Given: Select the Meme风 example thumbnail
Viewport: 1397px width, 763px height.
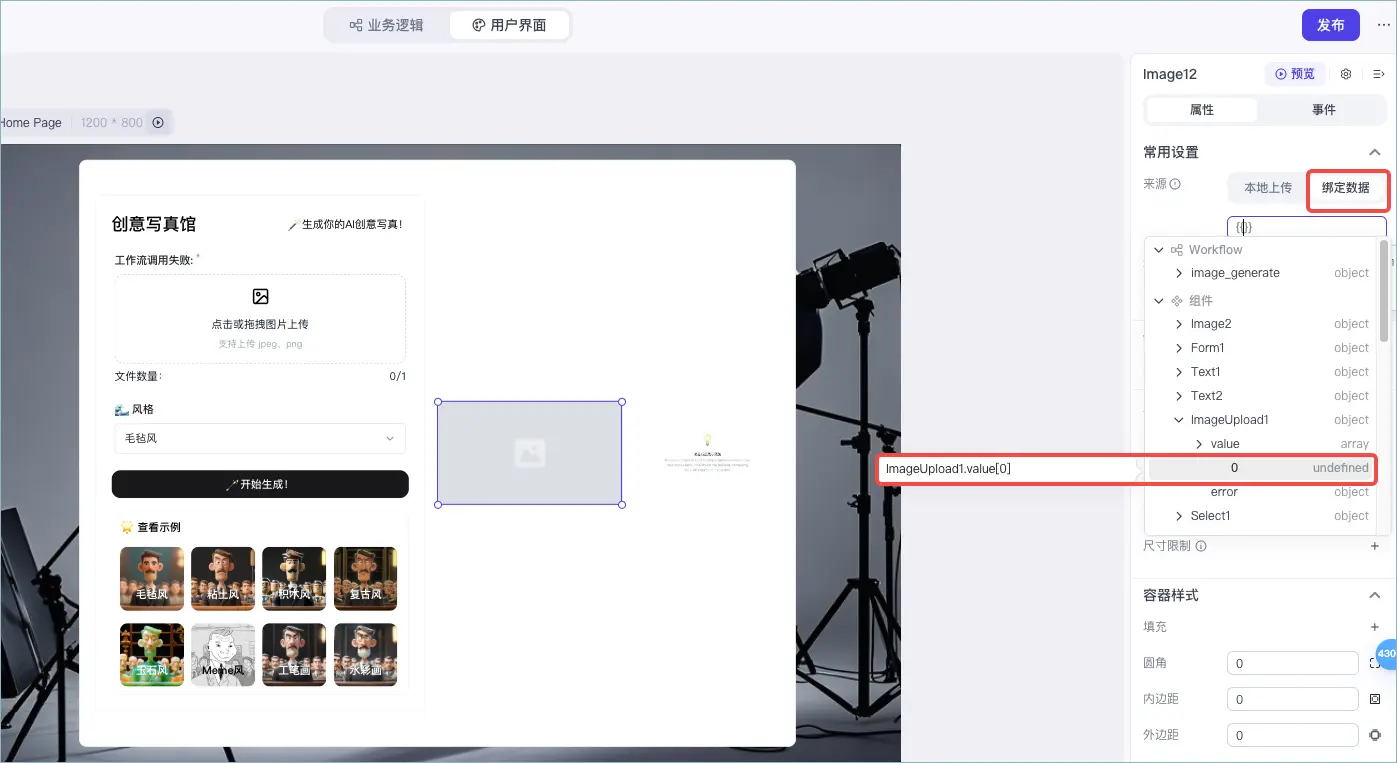Looking at the screenshot, I should pyautogui.click(x=223, y=655).
